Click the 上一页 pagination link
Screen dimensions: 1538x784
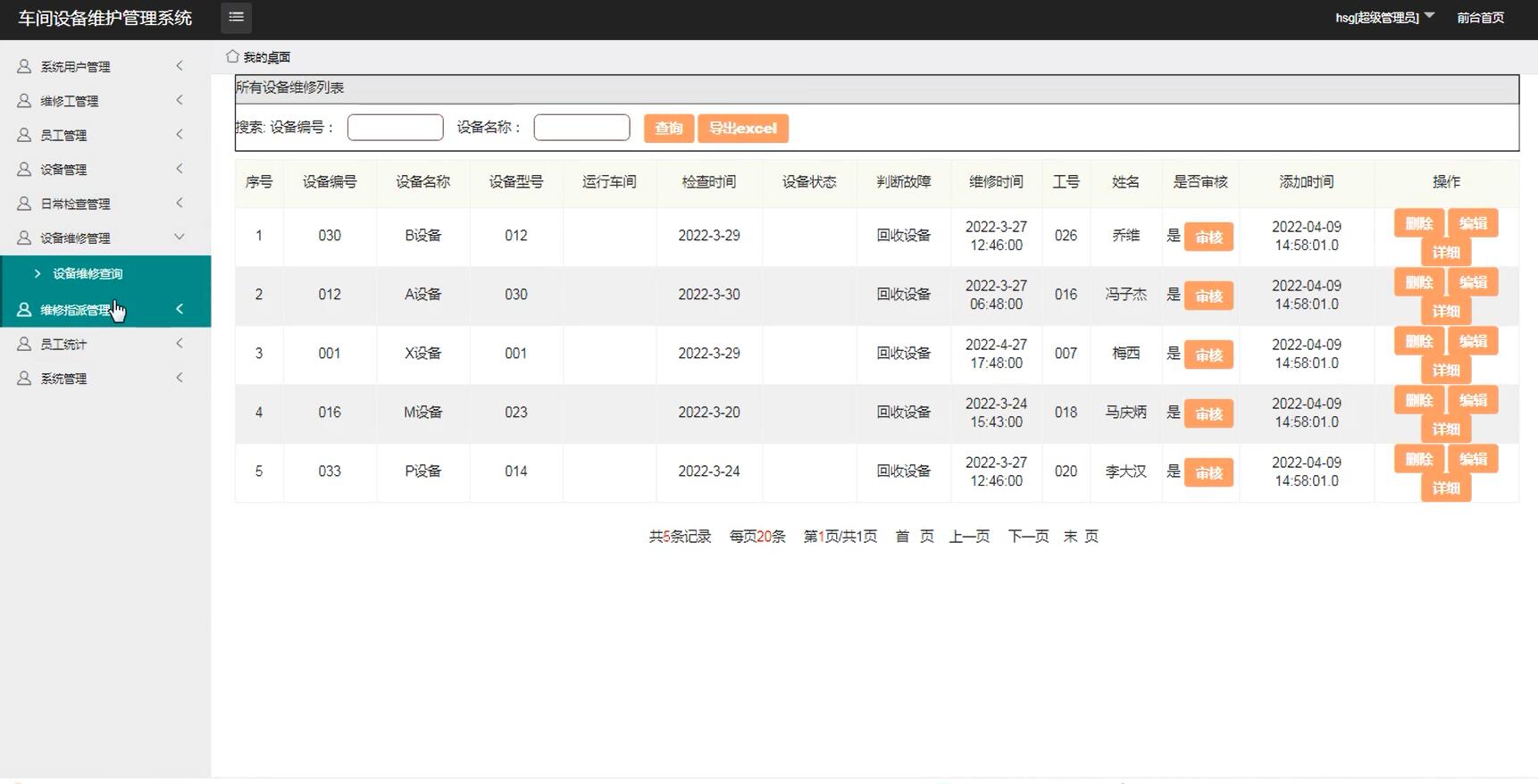pyautogui.click(x=969, y=537)
